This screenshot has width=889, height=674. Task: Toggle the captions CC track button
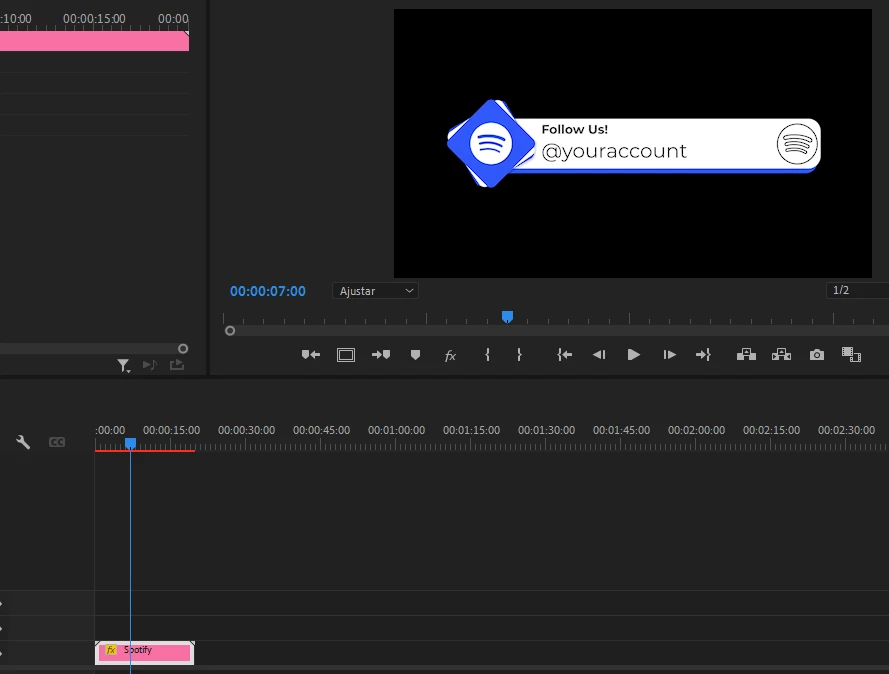click(57, 442)
